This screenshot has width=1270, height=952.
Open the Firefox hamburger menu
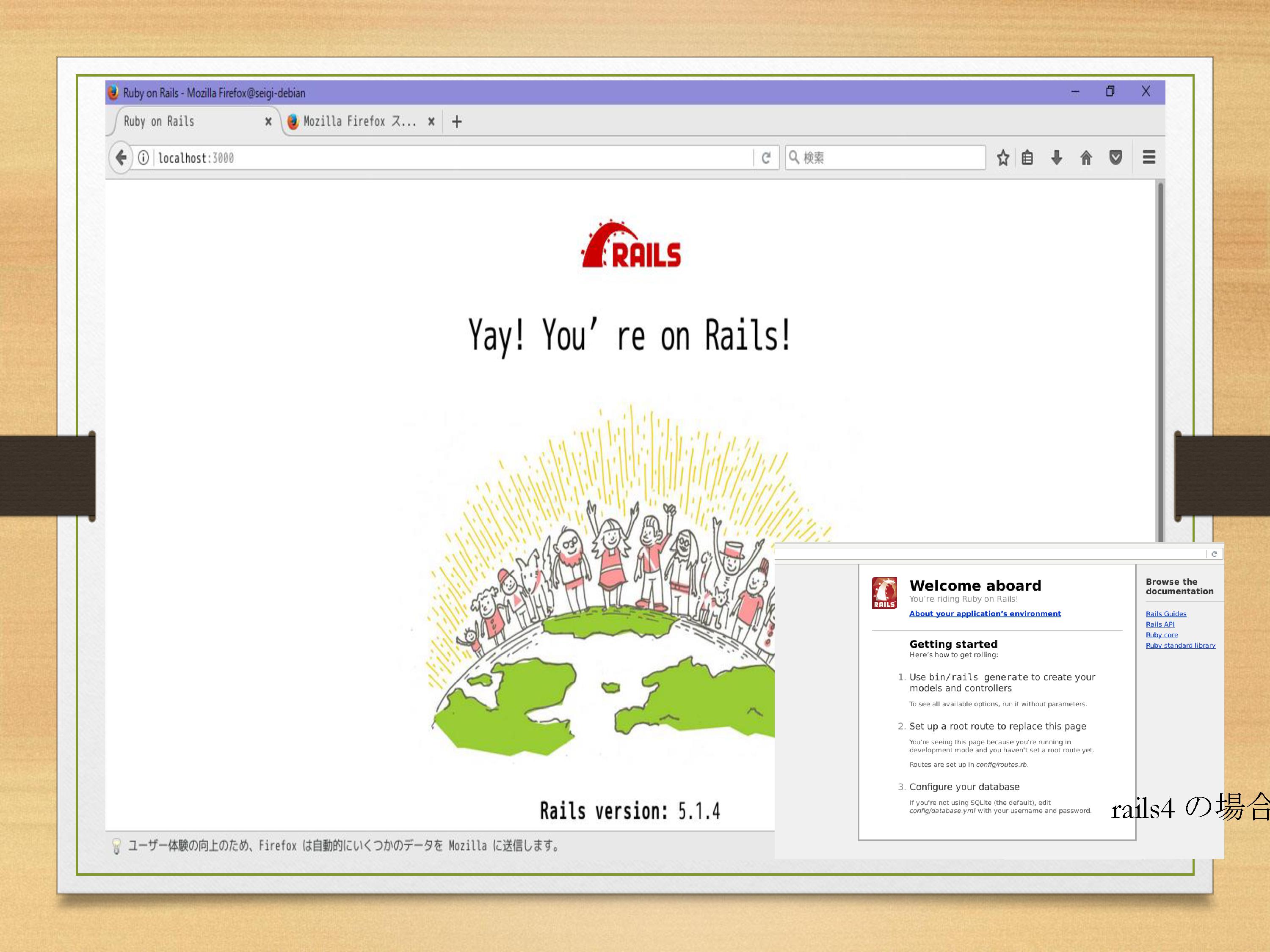(x=1149, y=157)
